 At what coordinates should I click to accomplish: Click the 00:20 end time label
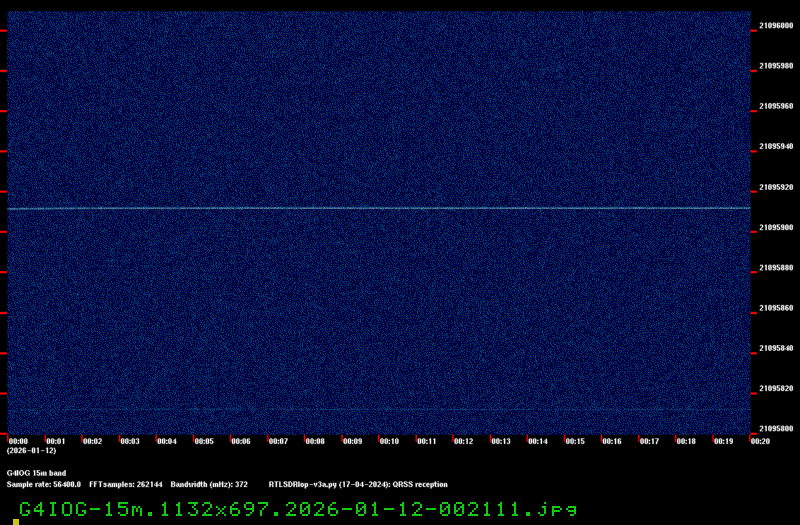759,441
